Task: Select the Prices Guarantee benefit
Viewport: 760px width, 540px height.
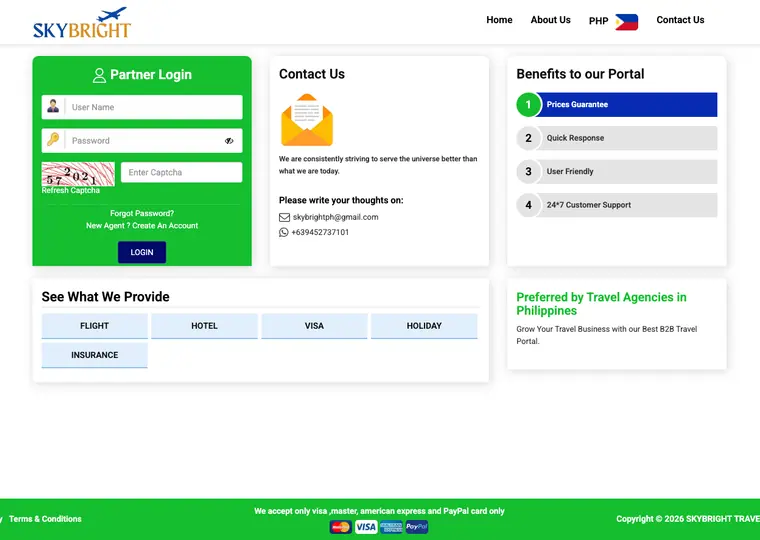Action: 617,105
